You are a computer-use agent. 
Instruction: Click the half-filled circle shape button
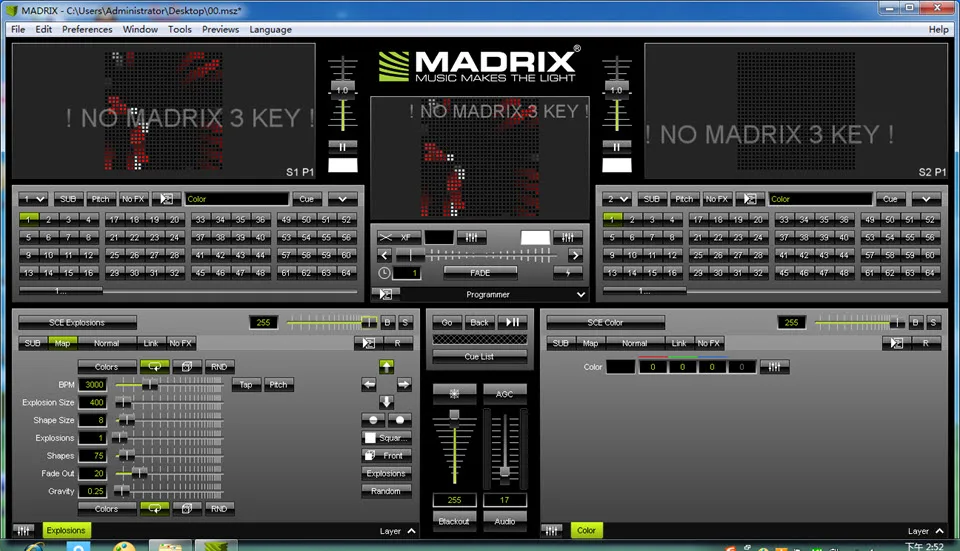tap(373, 420)
